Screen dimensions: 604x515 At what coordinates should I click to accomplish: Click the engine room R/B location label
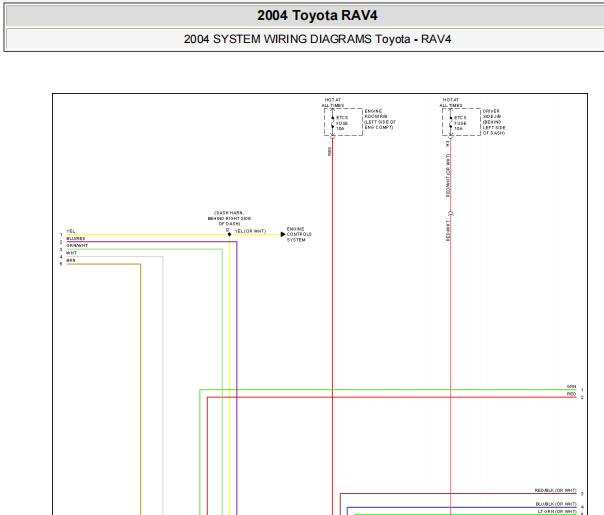click(380, 119)
